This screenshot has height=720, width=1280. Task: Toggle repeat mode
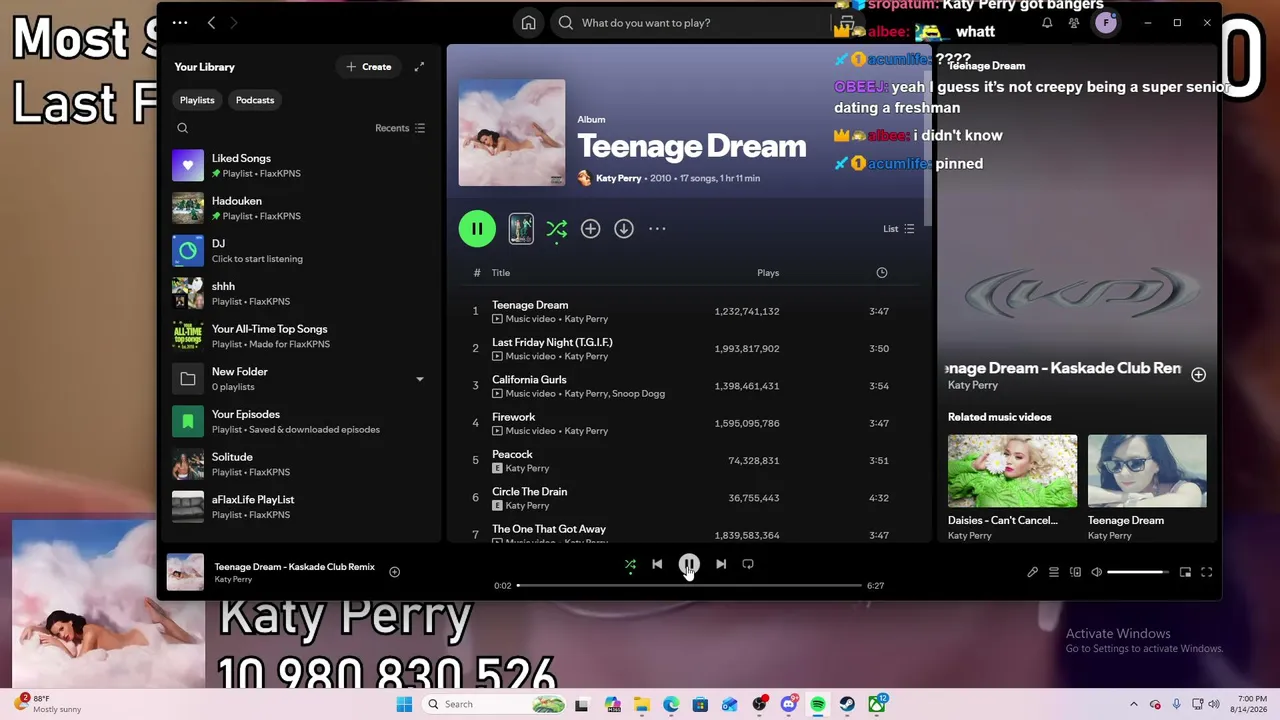pyautogui.click(x=748, y=564)
